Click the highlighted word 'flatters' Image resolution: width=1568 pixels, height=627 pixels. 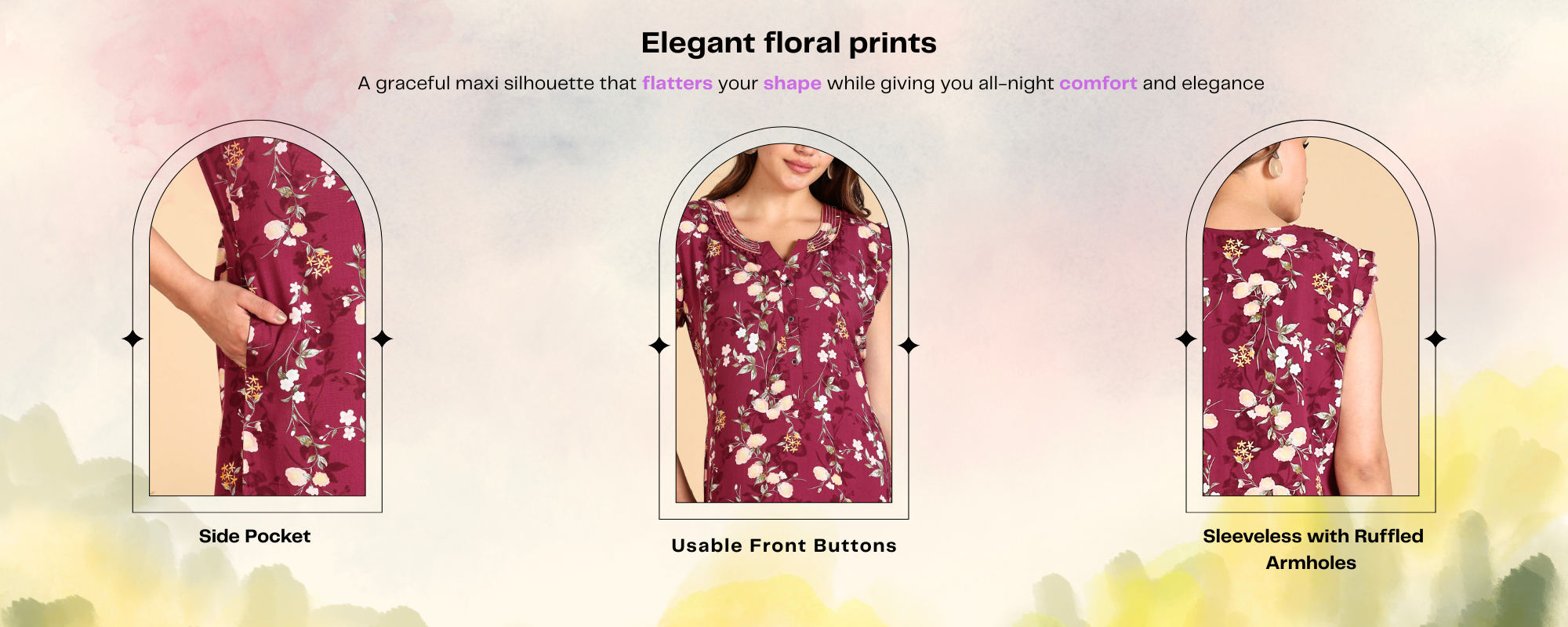[x=677, y=83]
